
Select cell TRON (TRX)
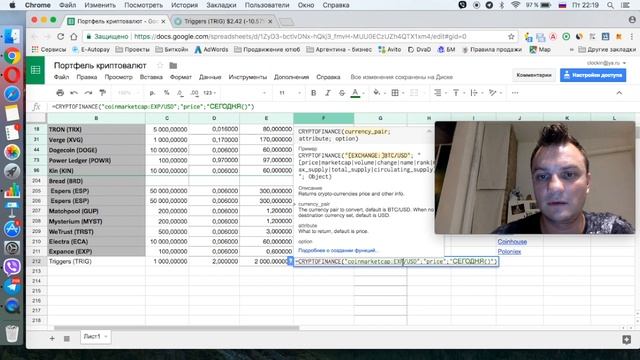[96, 129]
